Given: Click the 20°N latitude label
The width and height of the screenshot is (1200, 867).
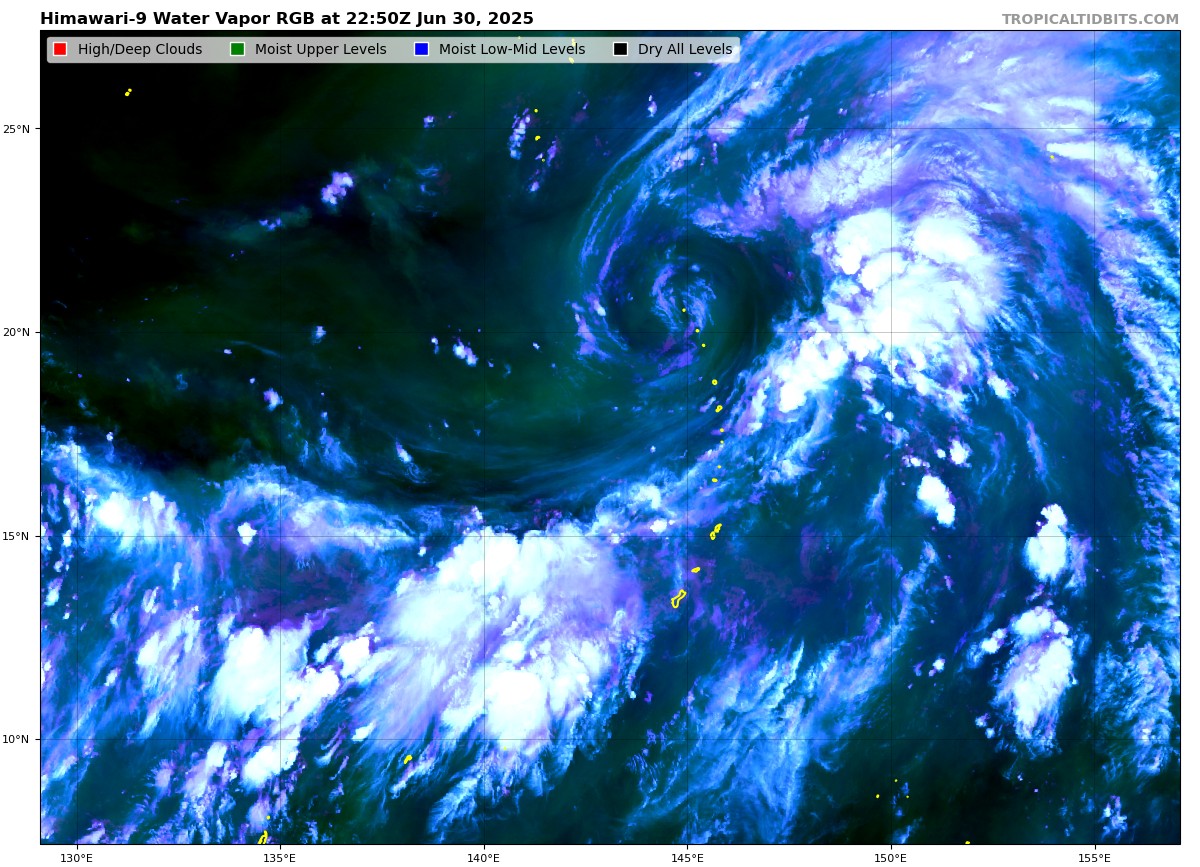Looking at the screenshot, I should (17, 332).
